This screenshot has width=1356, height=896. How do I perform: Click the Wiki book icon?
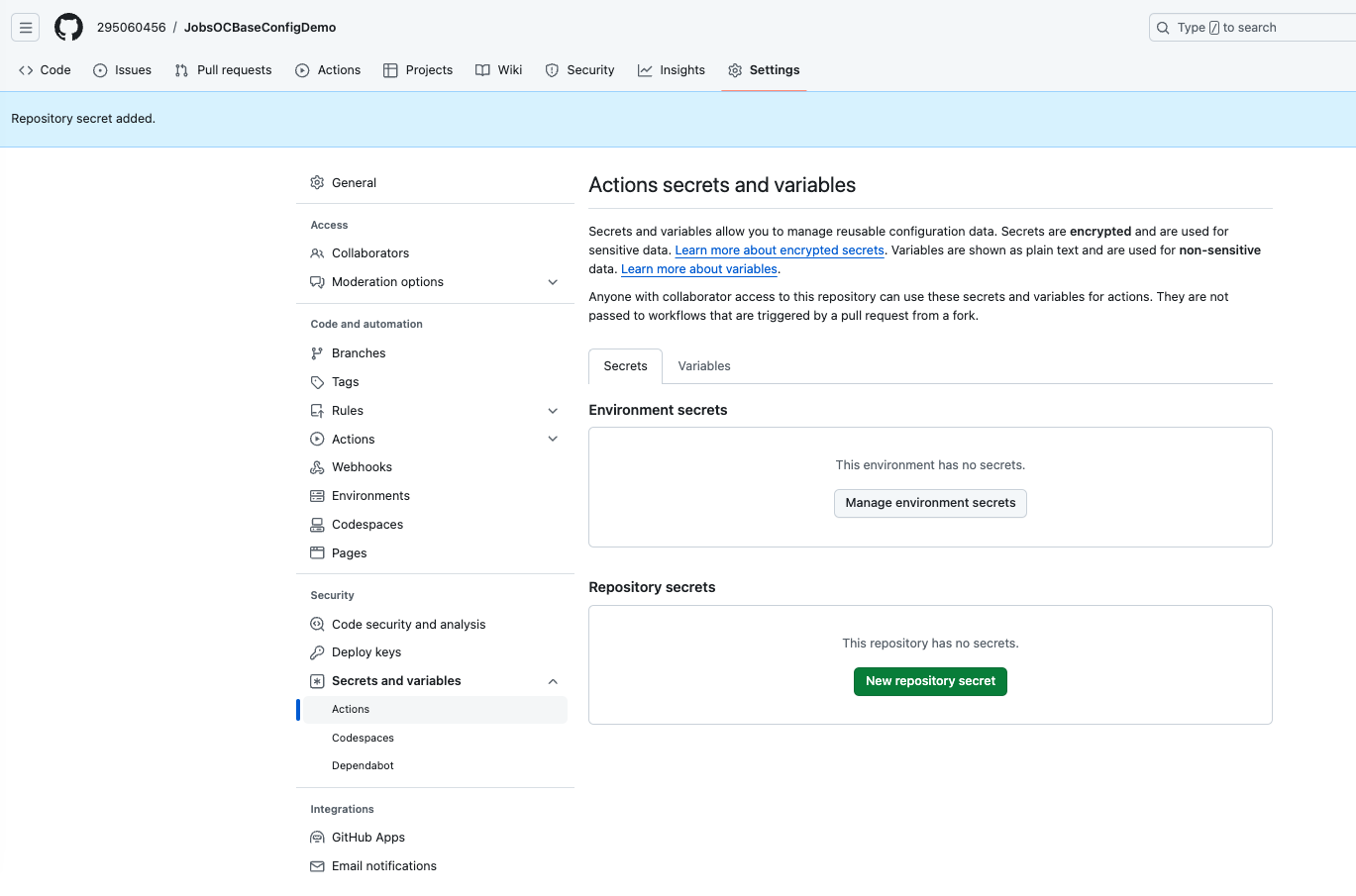tap(482, 70)
